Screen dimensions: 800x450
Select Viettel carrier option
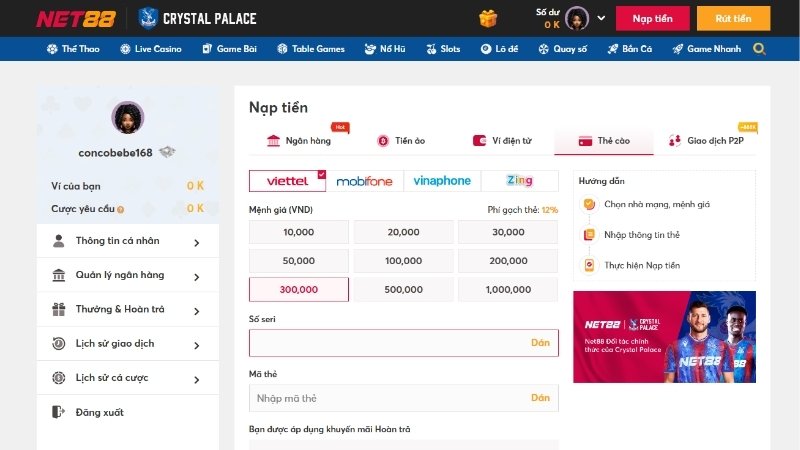pos(287,181)
